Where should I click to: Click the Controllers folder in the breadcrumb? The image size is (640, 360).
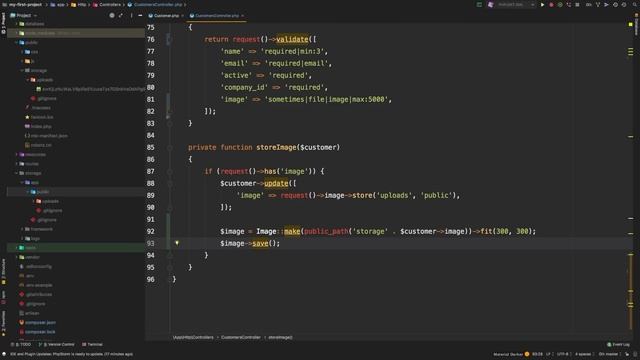click(107, 4)
